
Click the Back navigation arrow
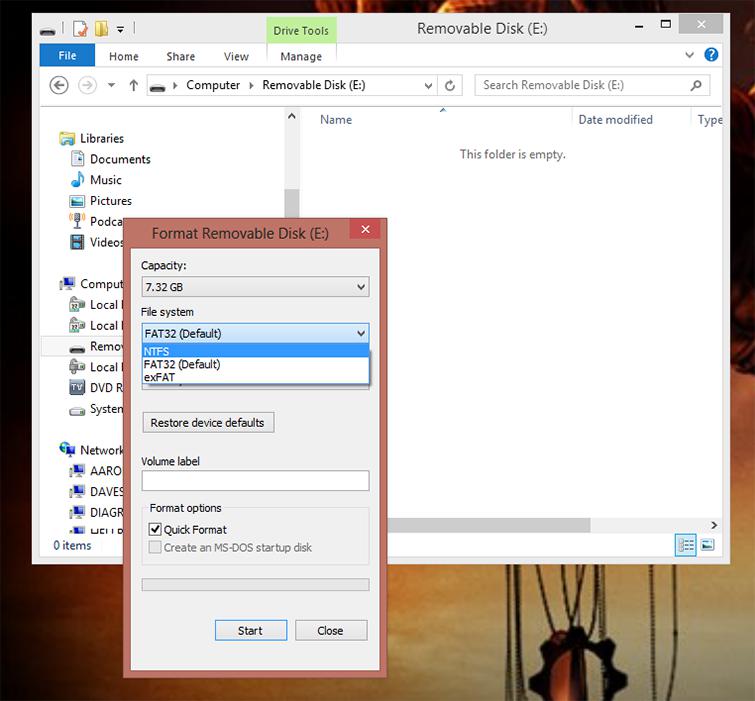click(59, 86)
